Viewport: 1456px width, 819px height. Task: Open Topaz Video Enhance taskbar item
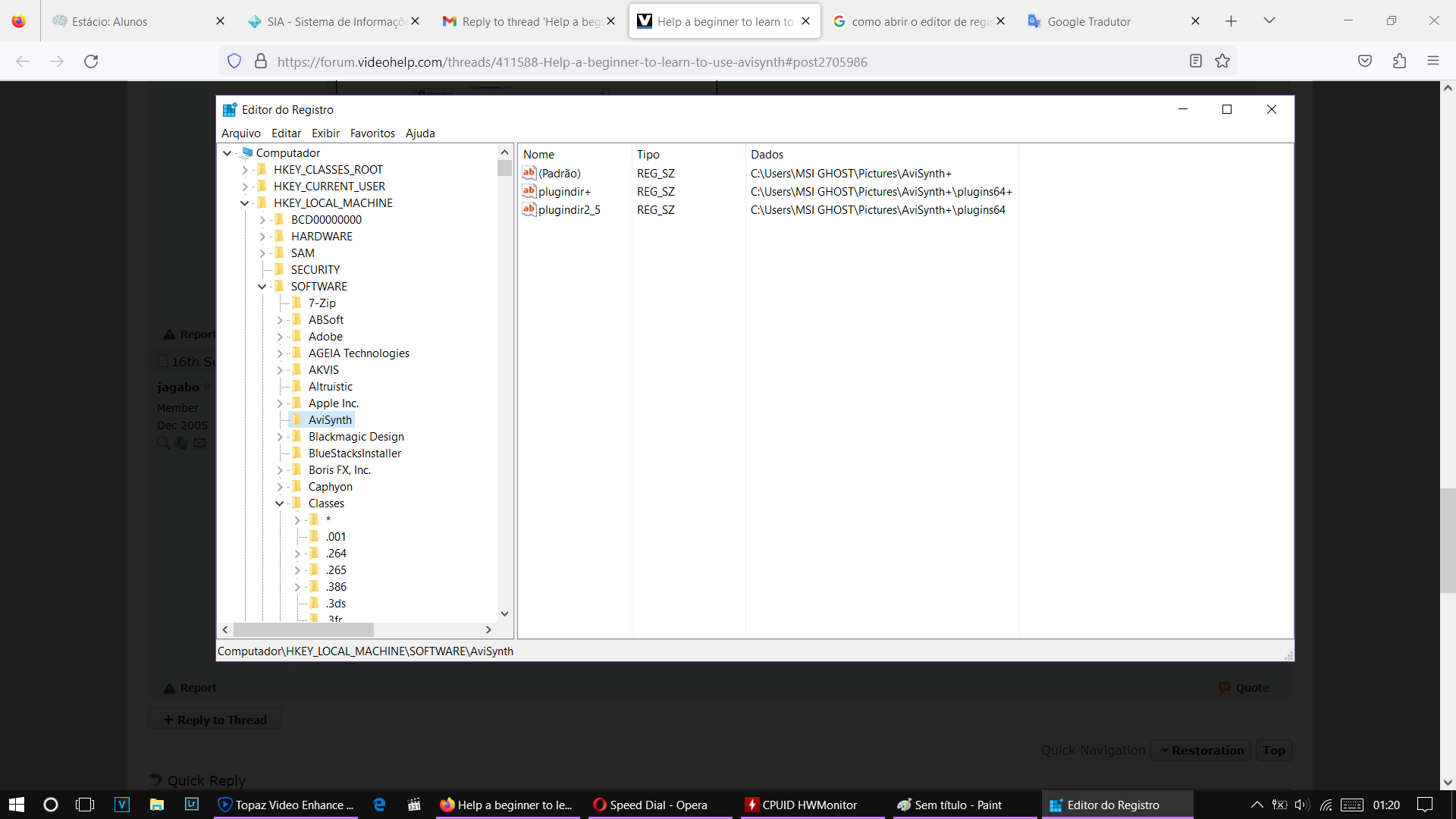click(286, 805)
